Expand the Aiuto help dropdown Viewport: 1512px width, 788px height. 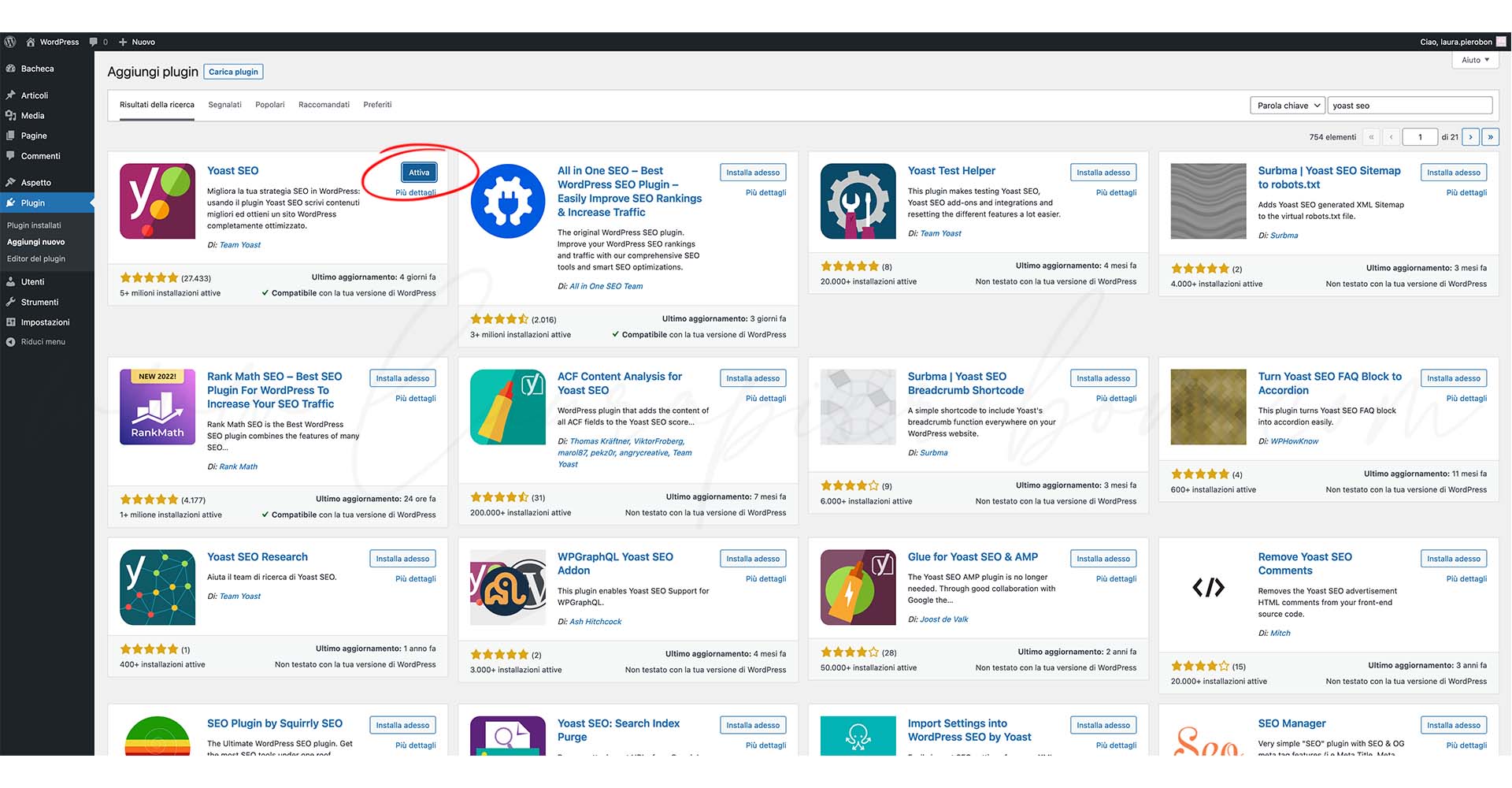1475,60
